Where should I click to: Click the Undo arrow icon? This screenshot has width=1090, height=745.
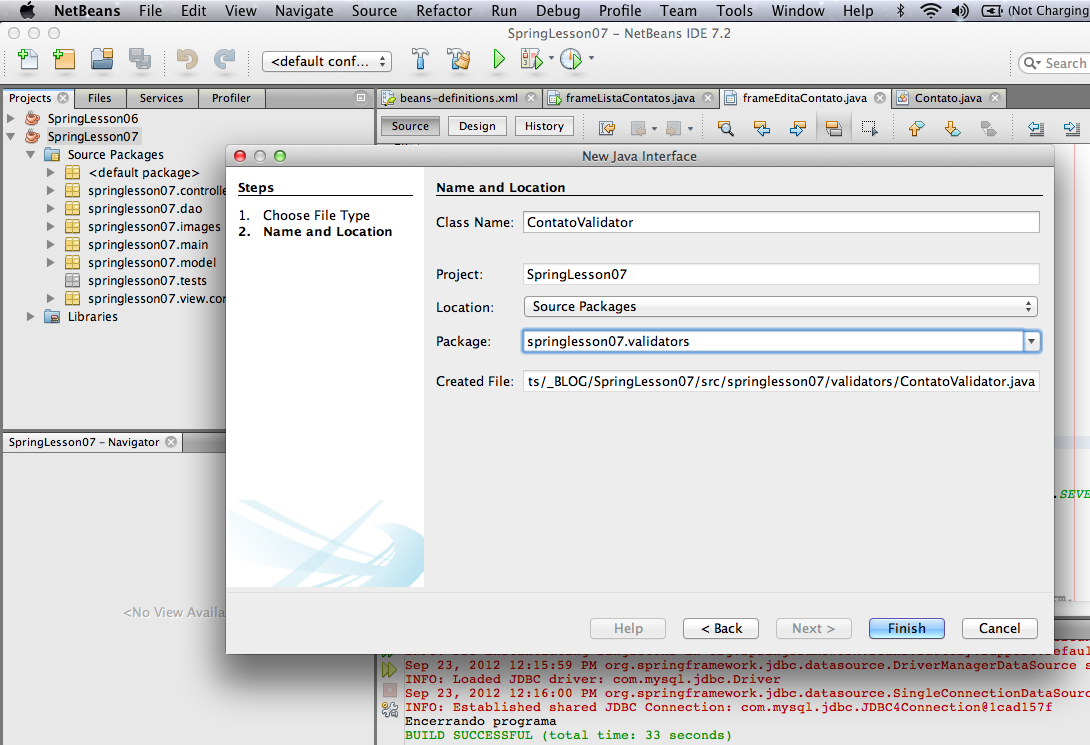[x=187, y=60]
